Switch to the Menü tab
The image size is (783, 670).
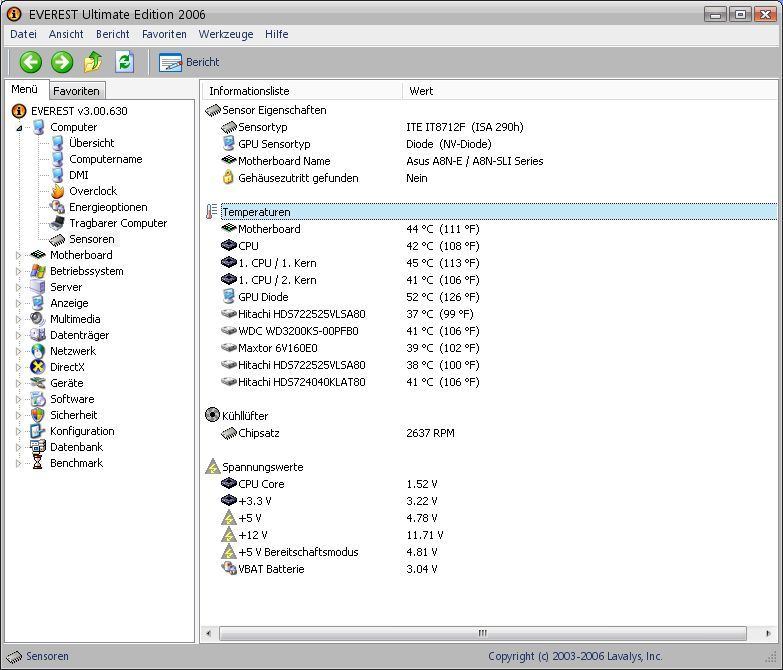click(x=24, y=89)
